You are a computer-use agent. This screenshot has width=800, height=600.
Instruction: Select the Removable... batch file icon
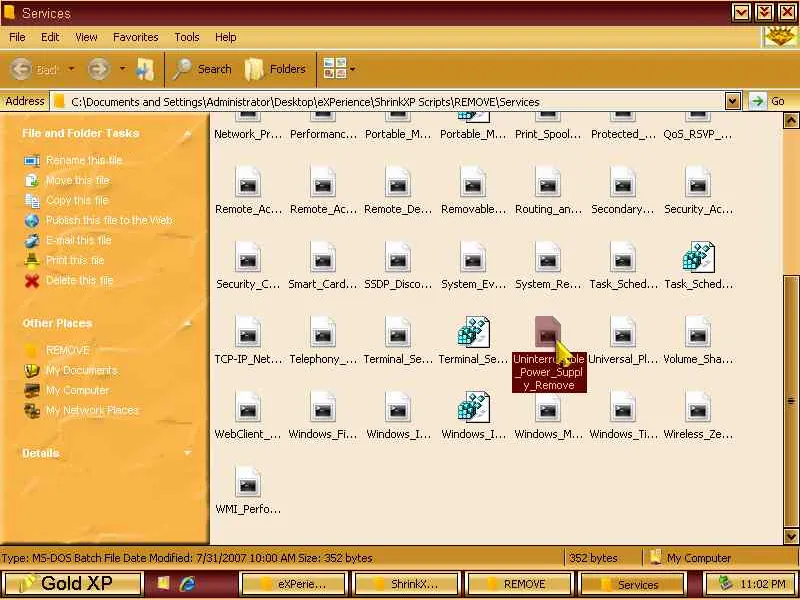pos(473,182)
